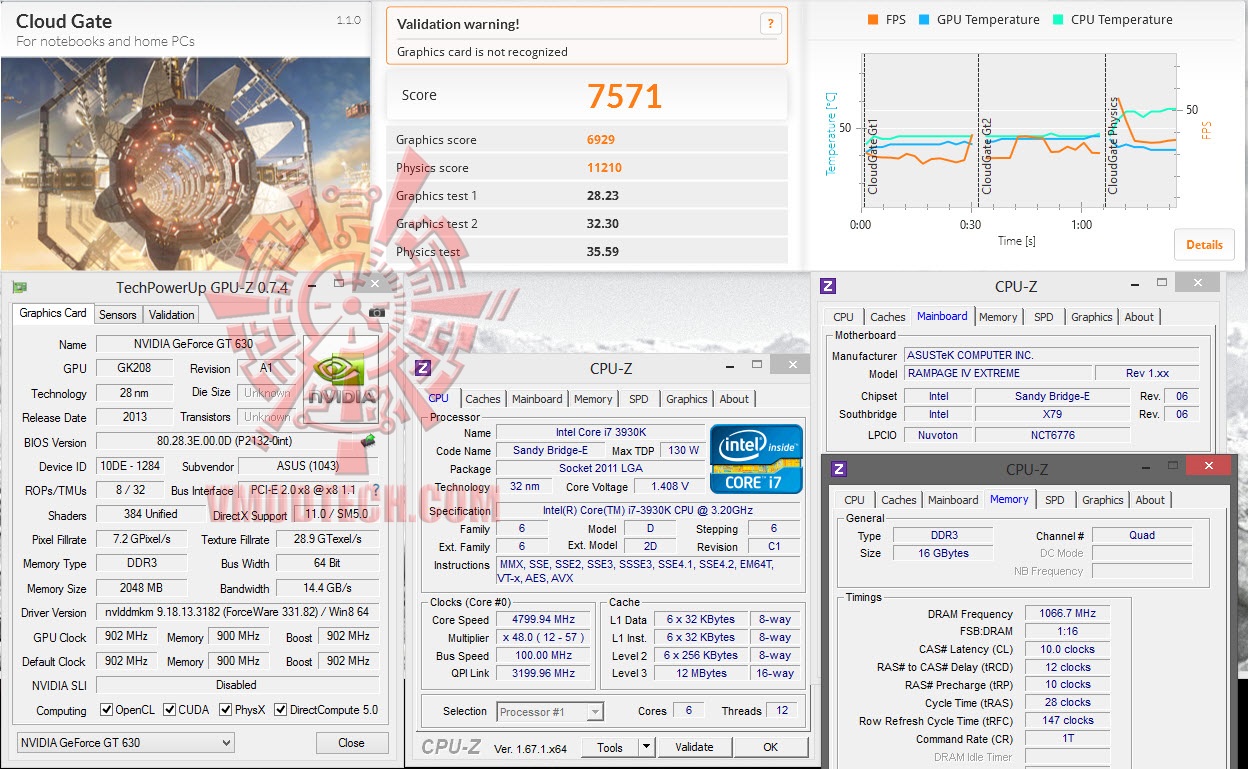1248x769 pixels.
Task: Open the NVIDIA GeForce GT 630 GPU dropdown
Action: coord(126,743)
